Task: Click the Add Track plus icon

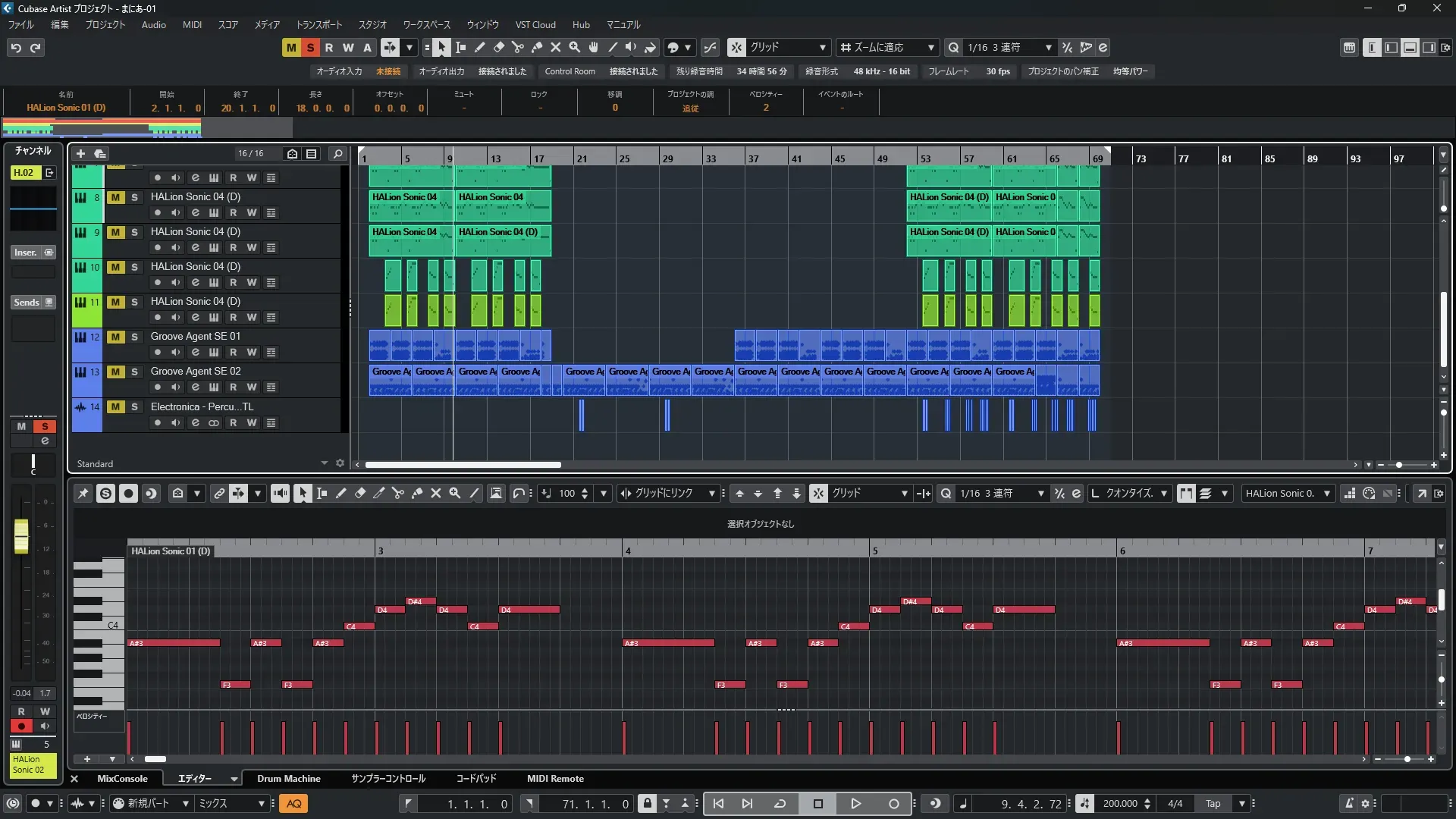Action: pyautogui.click(x=80, y=154)
